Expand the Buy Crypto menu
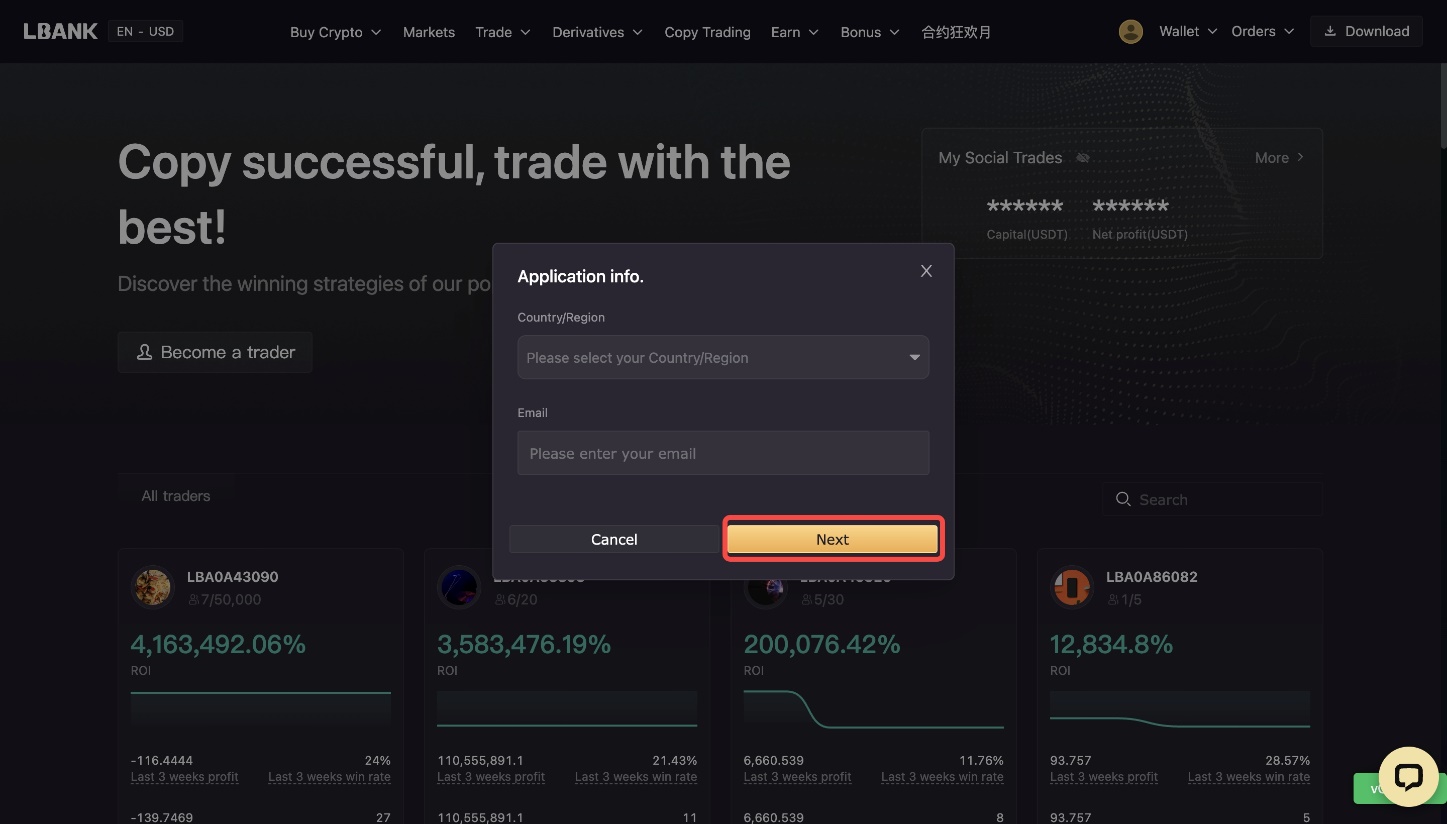 coord(335,32)
